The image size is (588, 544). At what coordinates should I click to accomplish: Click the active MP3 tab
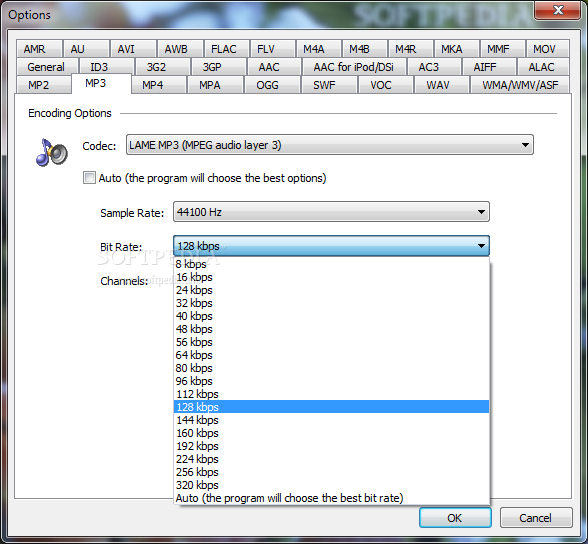click(x=101, y=83)
